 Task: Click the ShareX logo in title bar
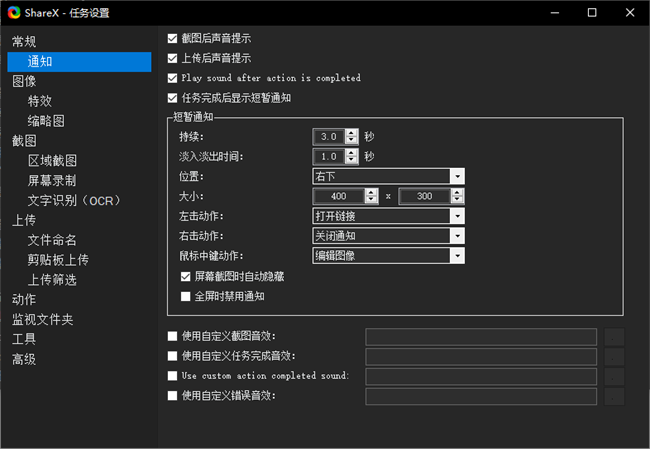point(13,13)
